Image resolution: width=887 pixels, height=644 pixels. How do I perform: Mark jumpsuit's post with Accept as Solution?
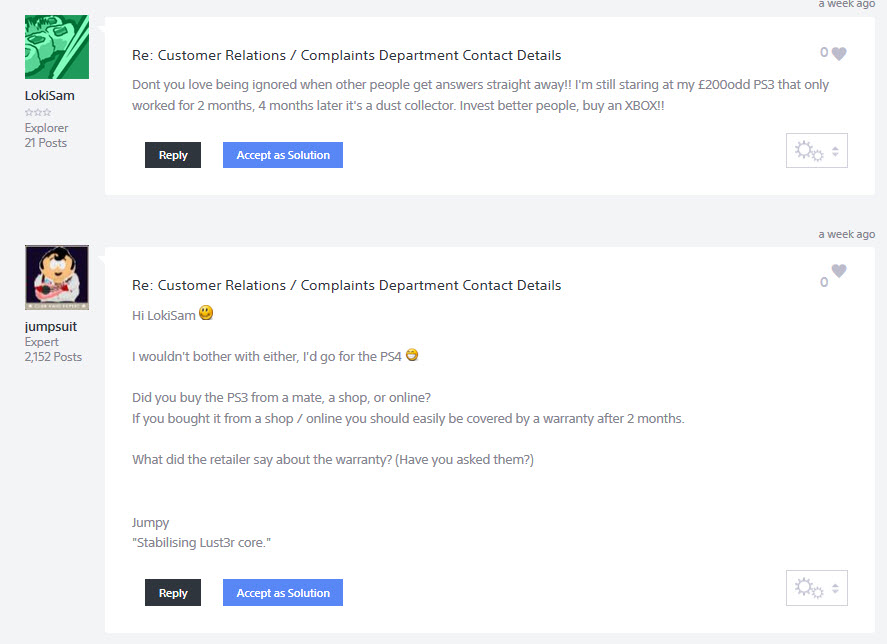coord(283,592)
